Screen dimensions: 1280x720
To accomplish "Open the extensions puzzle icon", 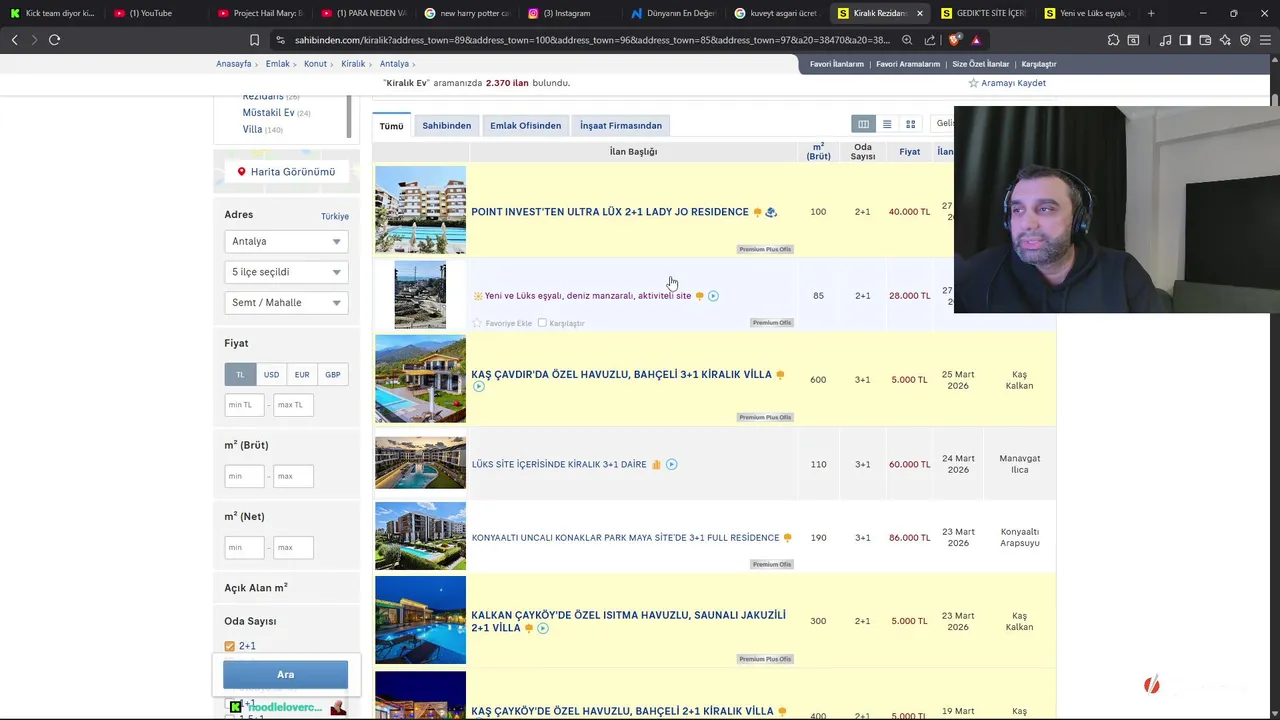I will point(1113,40).
